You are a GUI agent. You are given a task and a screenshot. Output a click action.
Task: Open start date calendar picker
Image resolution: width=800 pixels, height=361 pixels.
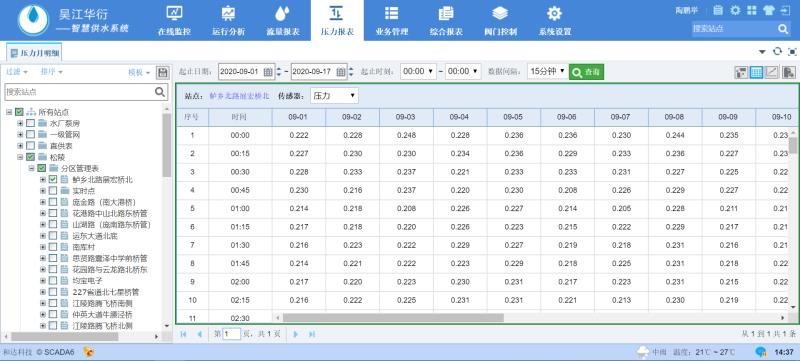[x=268, y=72]
